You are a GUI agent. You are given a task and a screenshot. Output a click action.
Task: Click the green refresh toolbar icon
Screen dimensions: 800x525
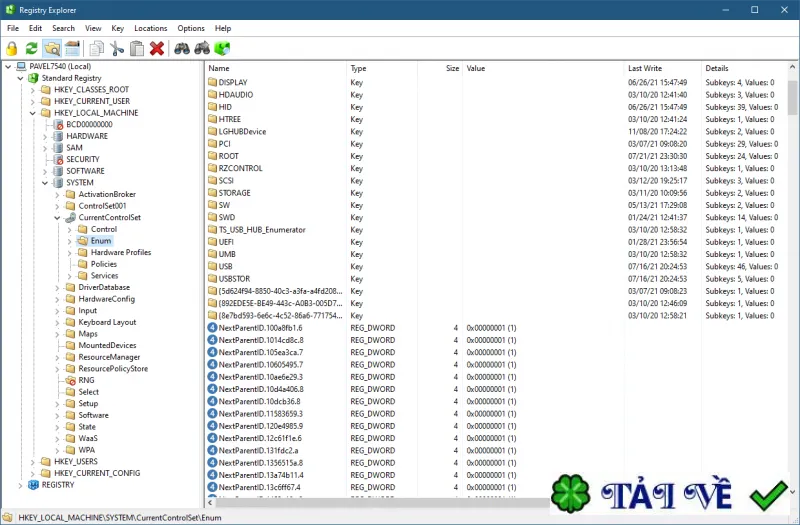(x=32, y=48)
